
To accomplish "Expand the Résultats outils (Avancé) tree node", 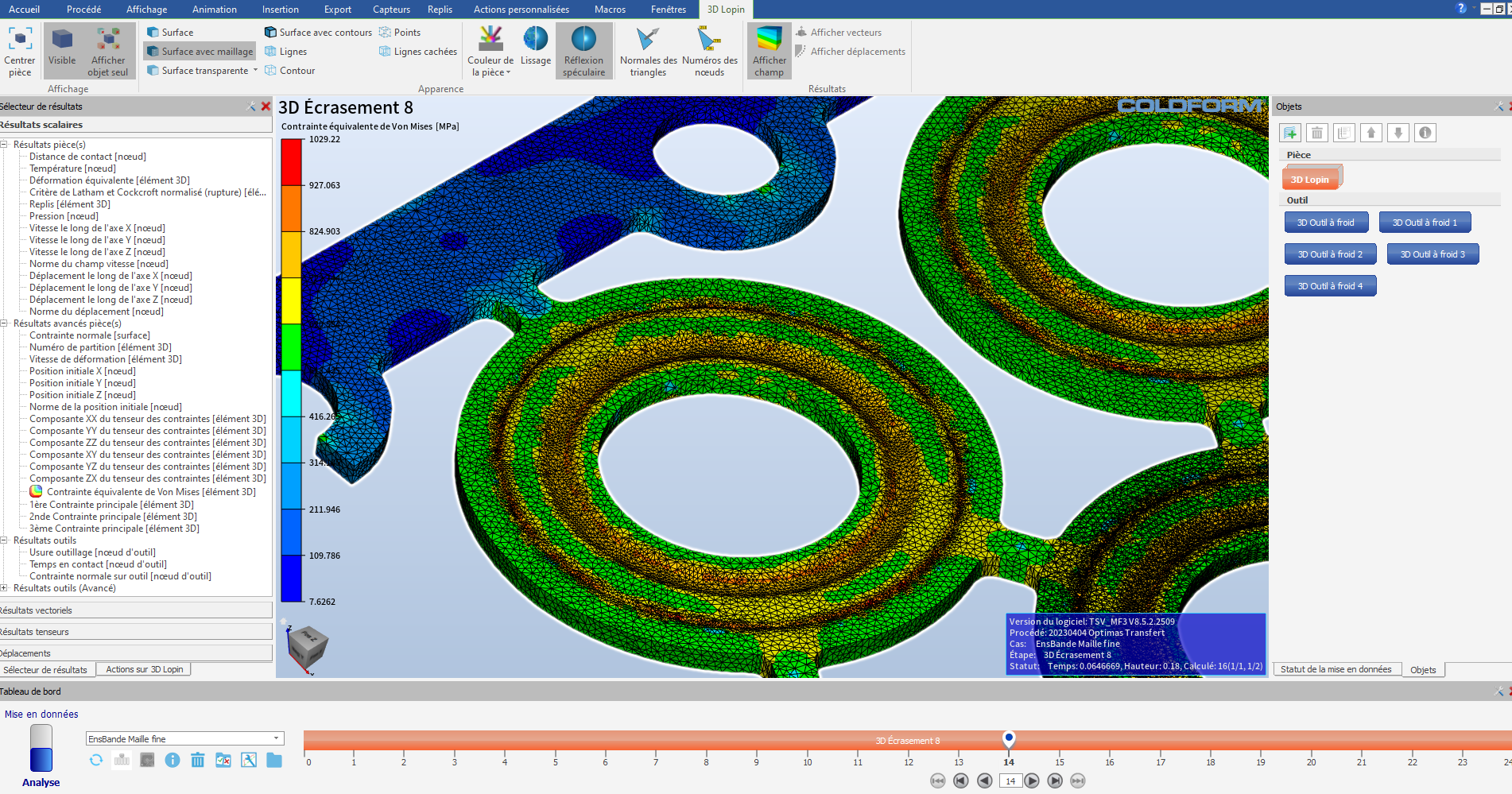I will 4,588.
